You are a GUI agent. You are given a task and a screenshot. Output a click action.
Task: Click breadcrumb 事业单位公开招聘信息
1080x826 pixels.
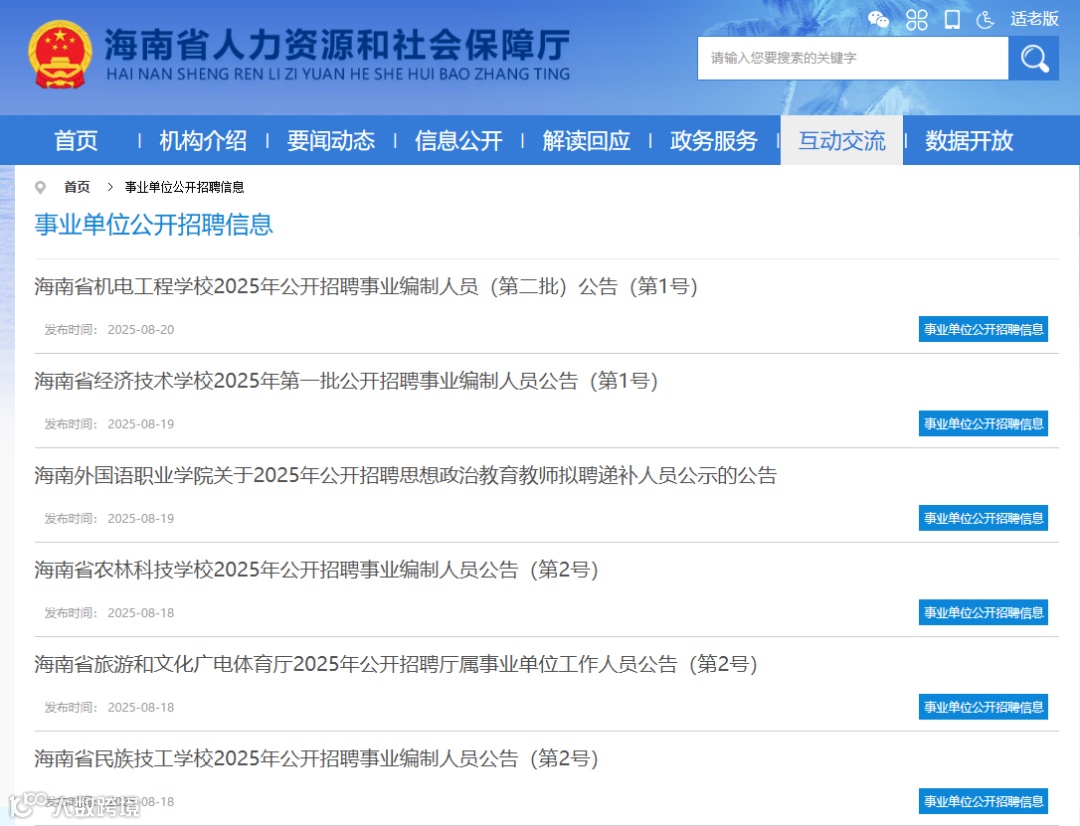tap(184, 187)
